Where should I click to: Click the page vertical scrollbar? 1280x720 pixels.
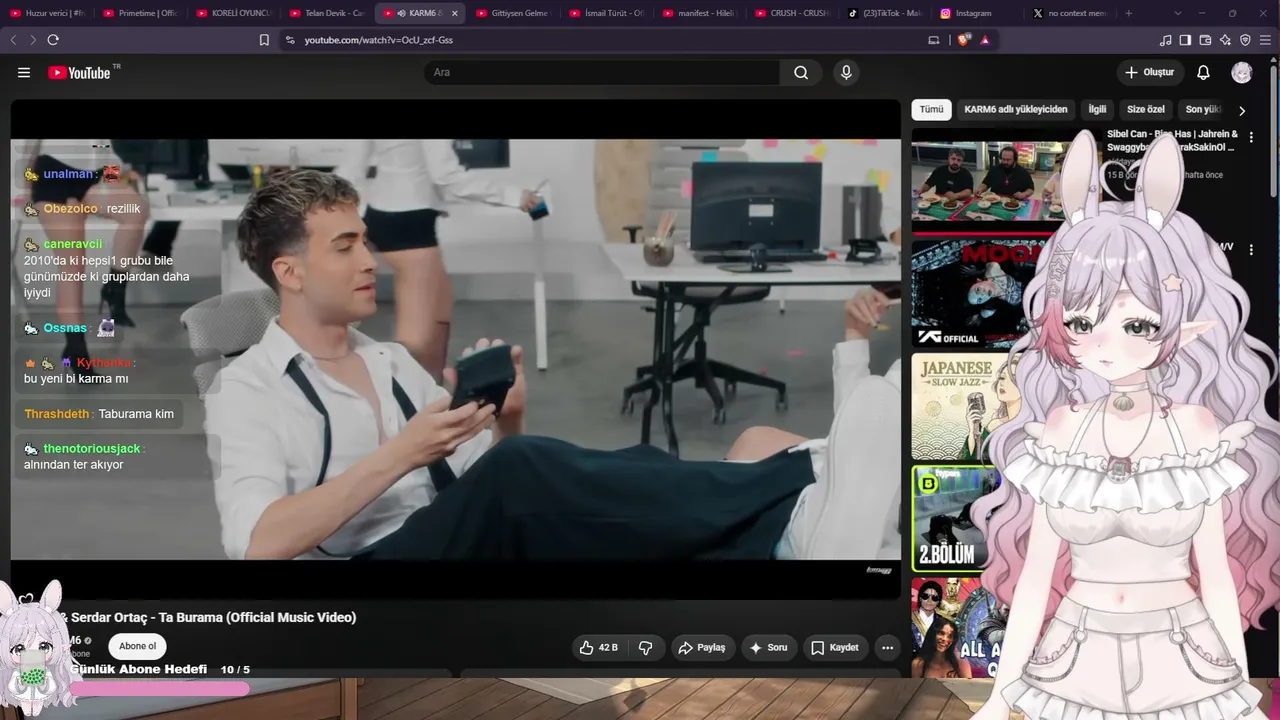[x=1274, y=130]
